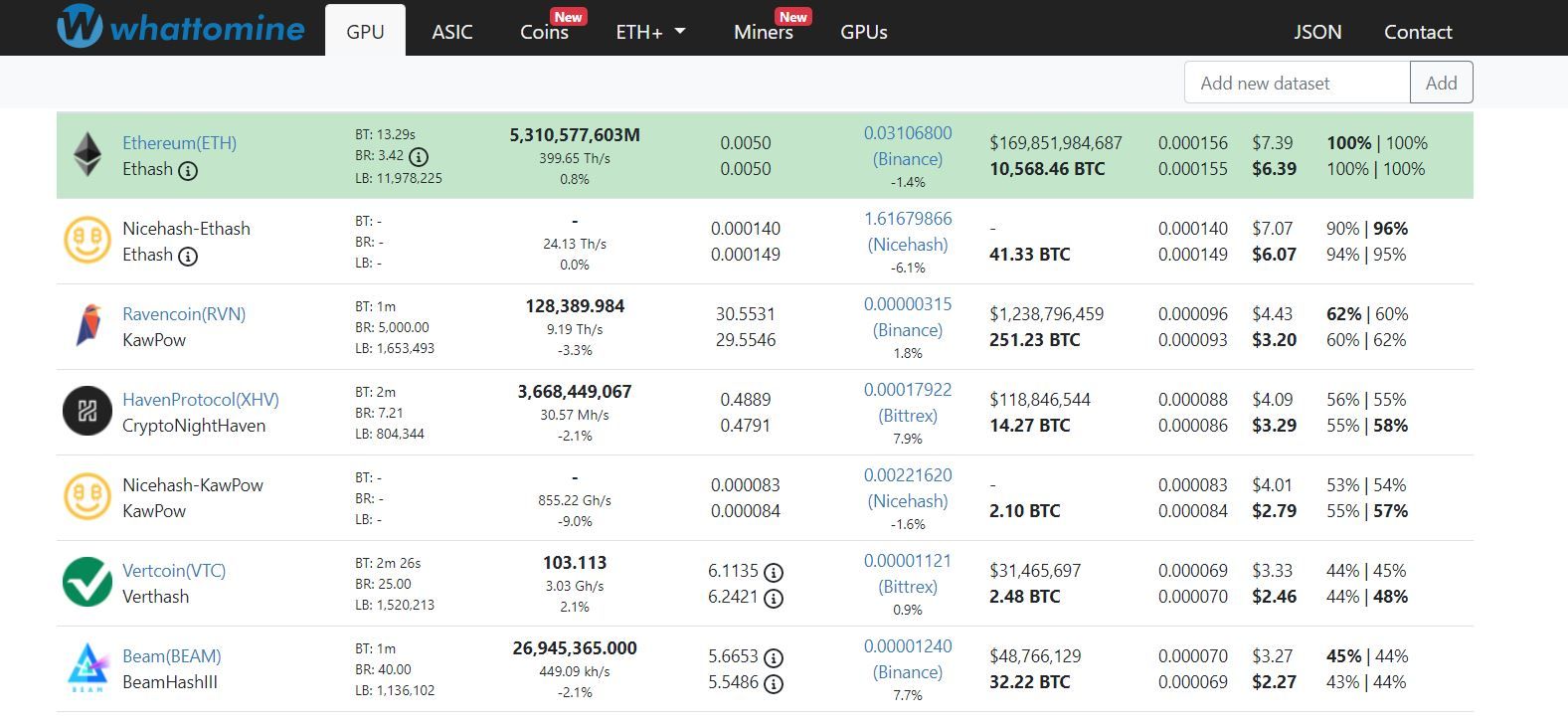Show info beside Vertcoin 6.2421 reward
This screenshot has height=725, width=1568.
[774, 598]
